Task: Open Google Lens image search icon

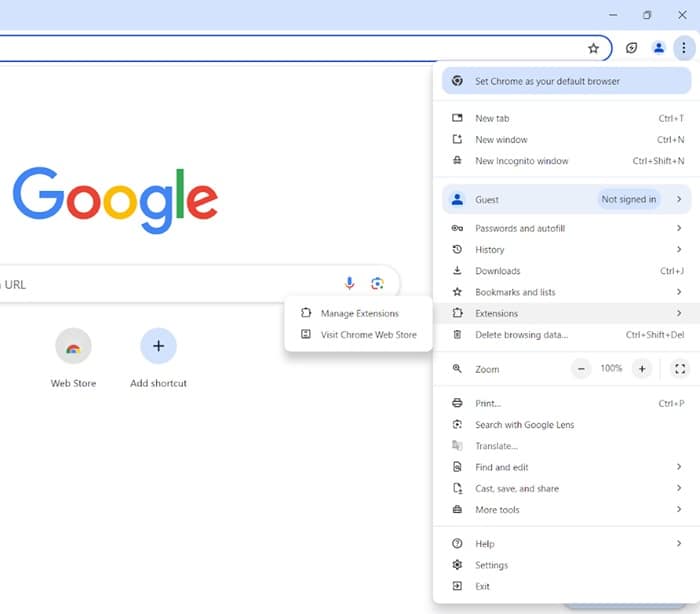Action: [x=377, y=284]
